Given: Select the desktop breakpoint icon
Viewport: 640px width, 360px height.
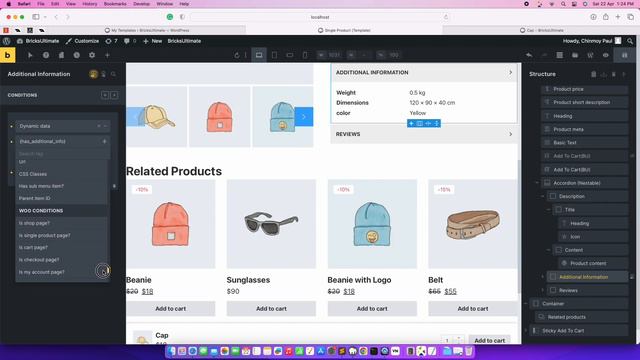Looking at the screenshot, I should click(x=259, y=55).
